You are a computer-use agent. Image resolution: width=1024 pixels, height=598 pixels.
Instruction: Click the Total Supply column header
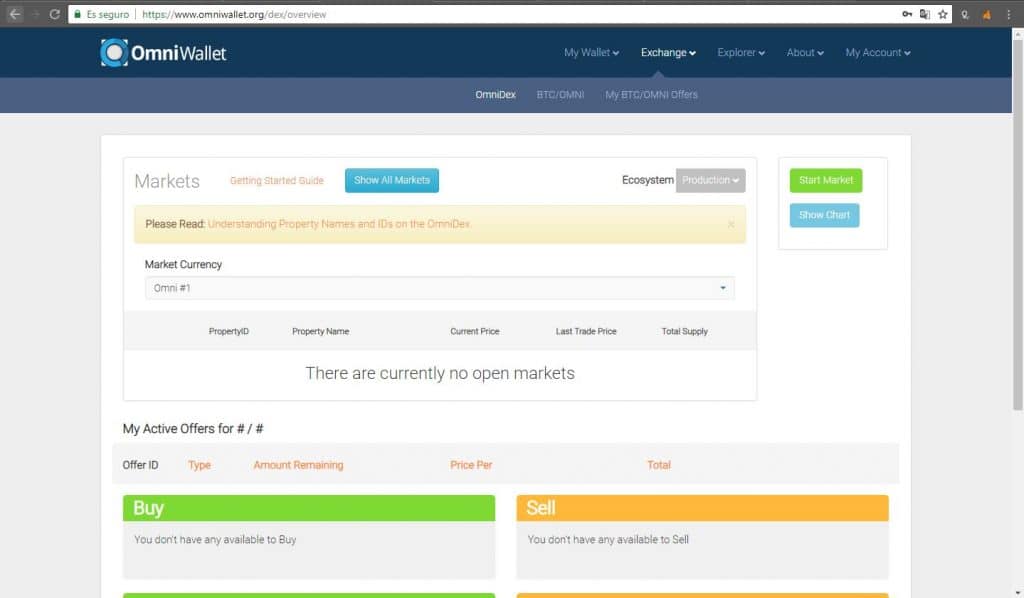tap(684, 332)
